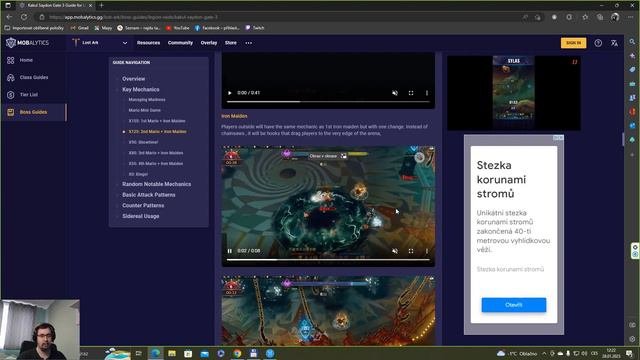Open Microsoft Edge in the taskbar

[x=156, y=353]
